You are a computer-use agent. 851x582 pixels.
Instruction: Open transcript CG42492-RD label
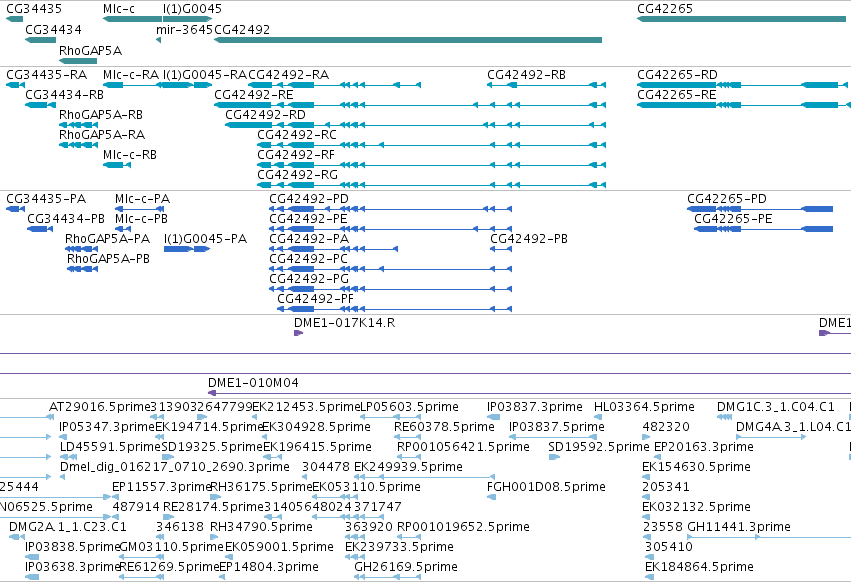(x=265, y=115)
